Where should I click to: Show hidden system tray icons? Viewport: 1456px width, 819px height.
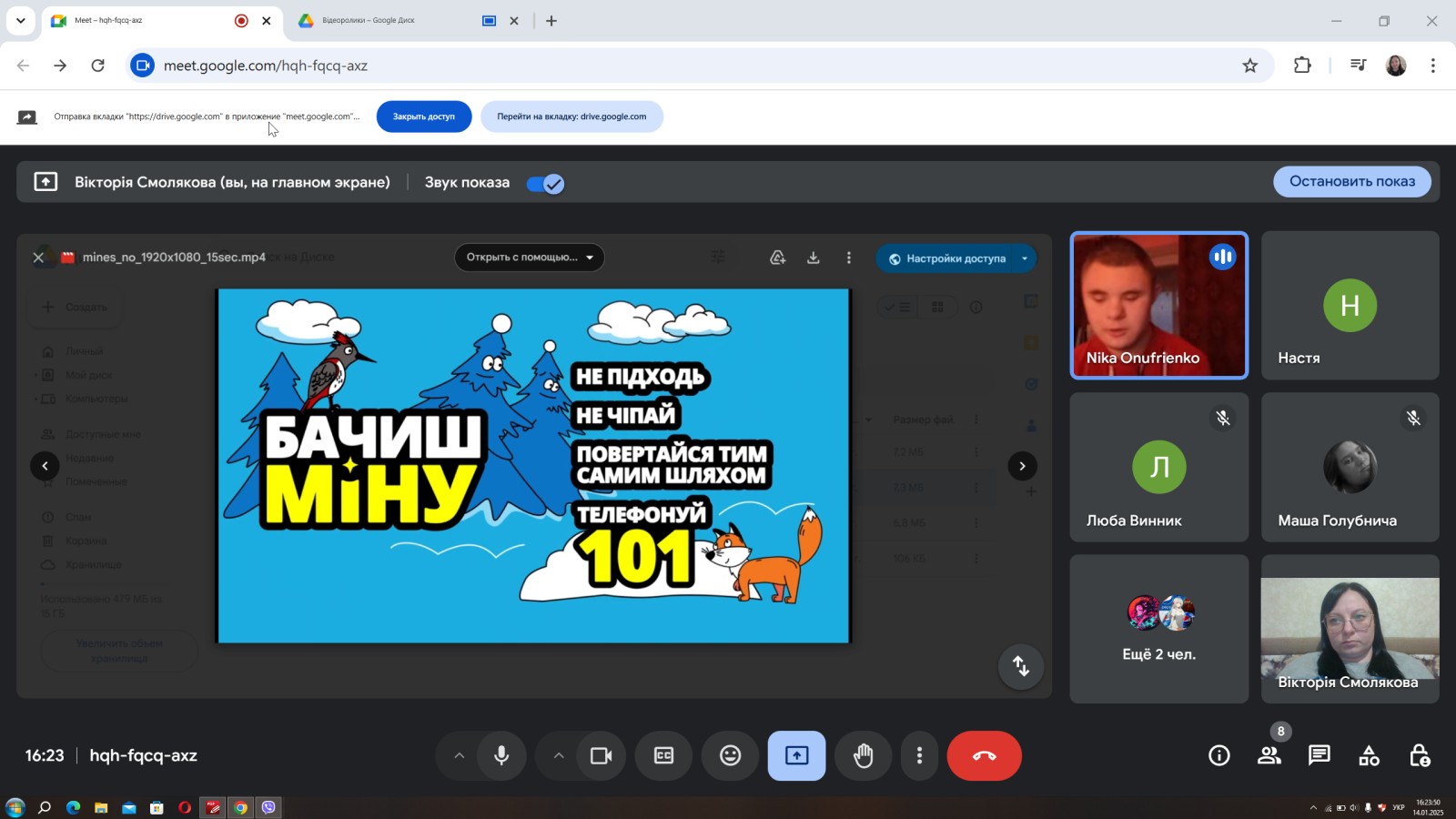tap(1313, 807)
